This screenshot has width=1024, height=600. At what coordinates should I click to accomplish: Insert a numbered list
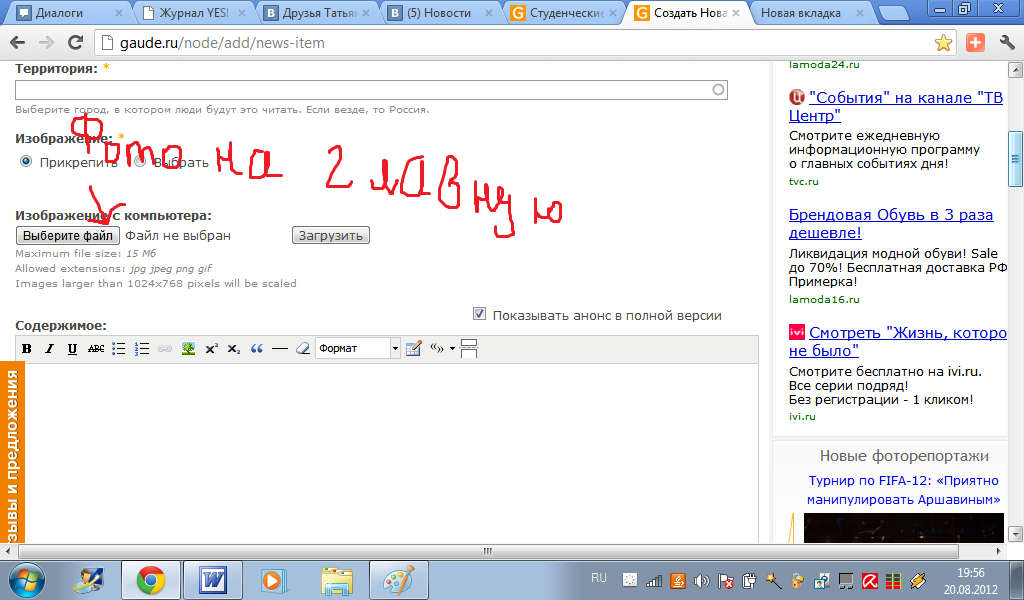[x=142, y=349]
